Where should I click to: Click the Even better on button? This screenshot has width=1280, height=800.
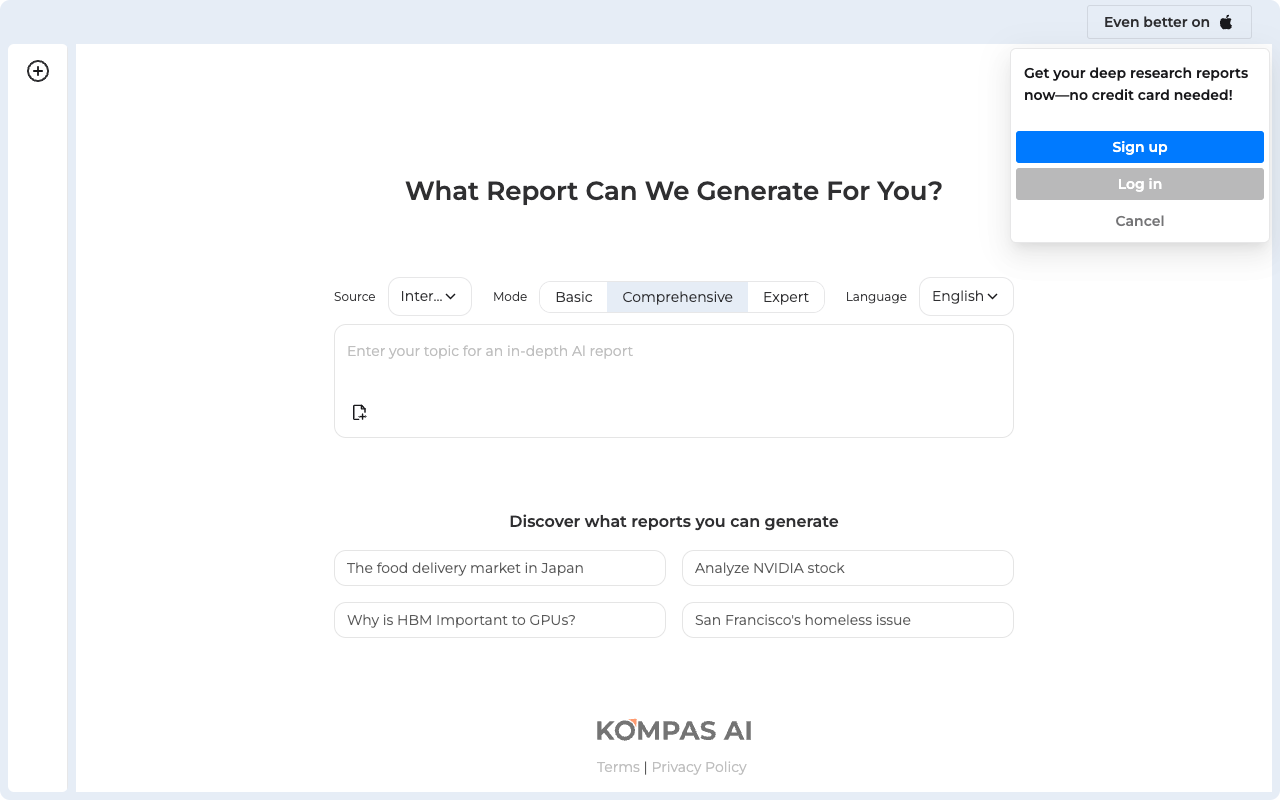[1169, 22]
